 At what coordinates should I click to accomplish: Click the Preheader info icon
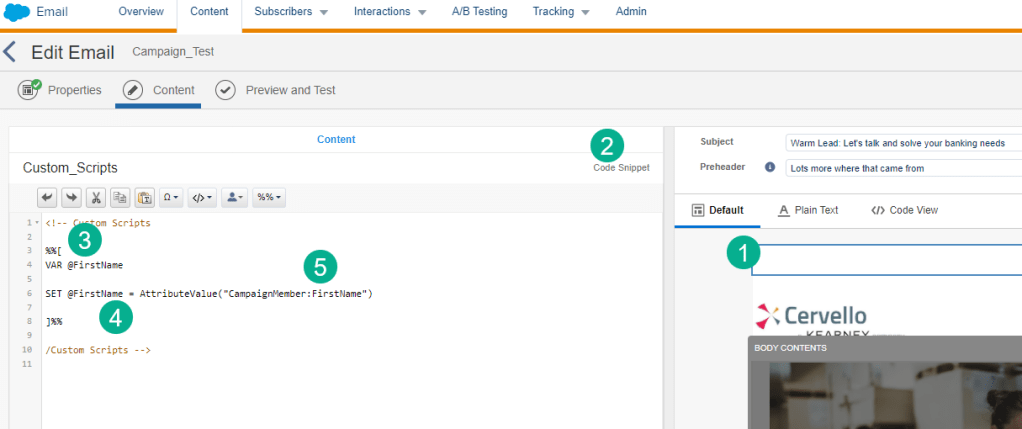770,167
